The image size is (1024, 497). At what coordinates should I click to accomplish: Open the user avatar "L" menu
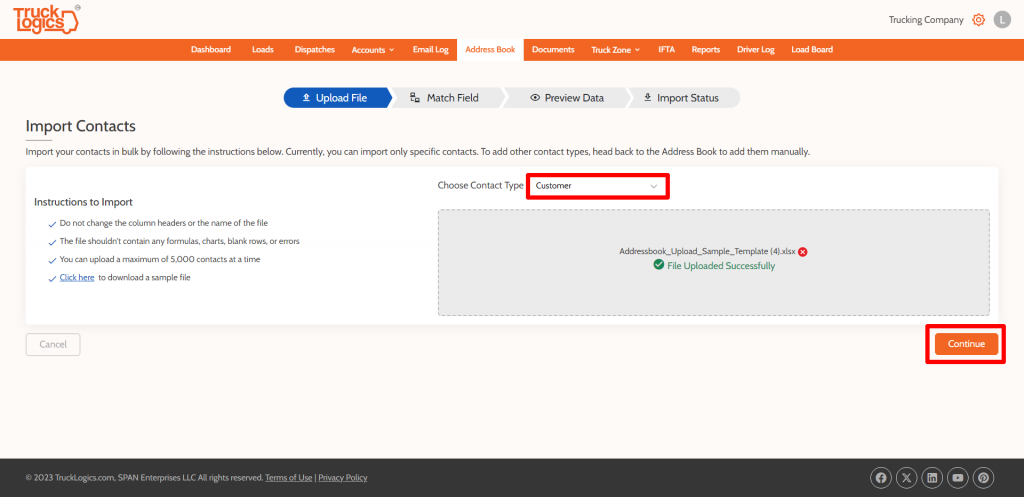(1002, 20)
